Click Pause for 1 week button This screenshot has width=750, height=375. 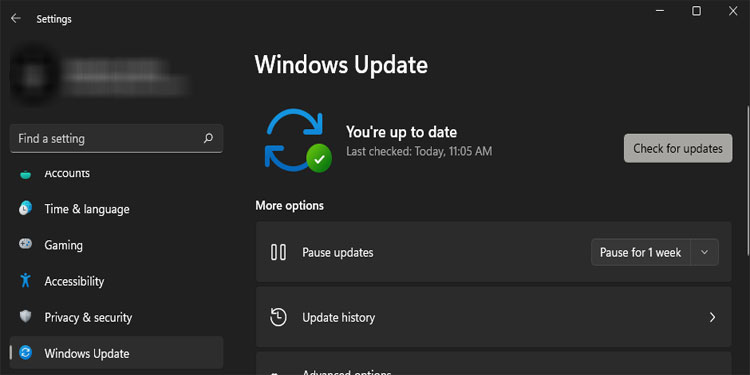(640, 252)
